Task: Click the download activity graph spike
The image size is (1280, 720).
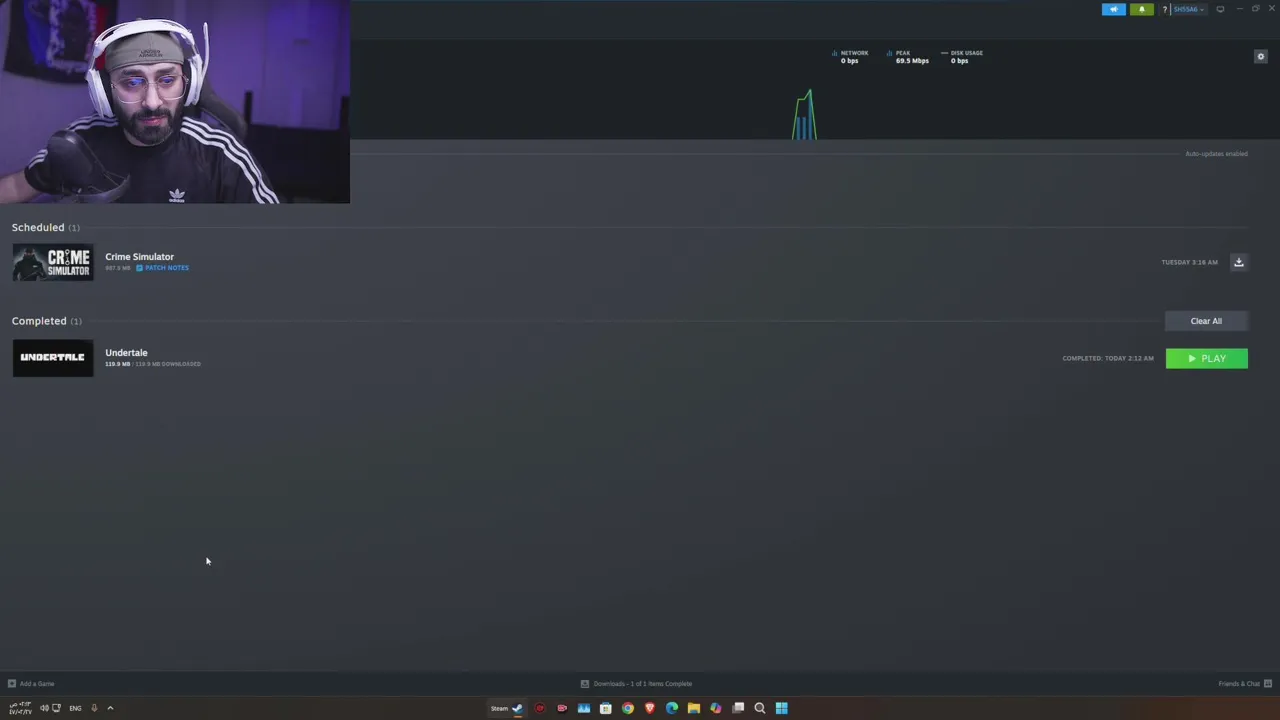Action: pyautogui.click(x=804, y=115)
